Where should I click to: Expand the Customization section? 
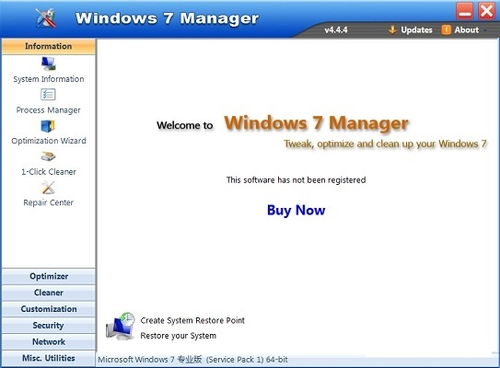[49, 309]
